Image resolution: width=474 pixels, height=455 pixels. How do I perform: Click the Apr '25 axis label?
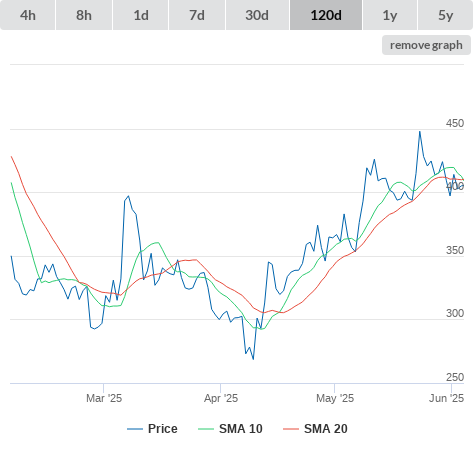click(x=221, y=398)
